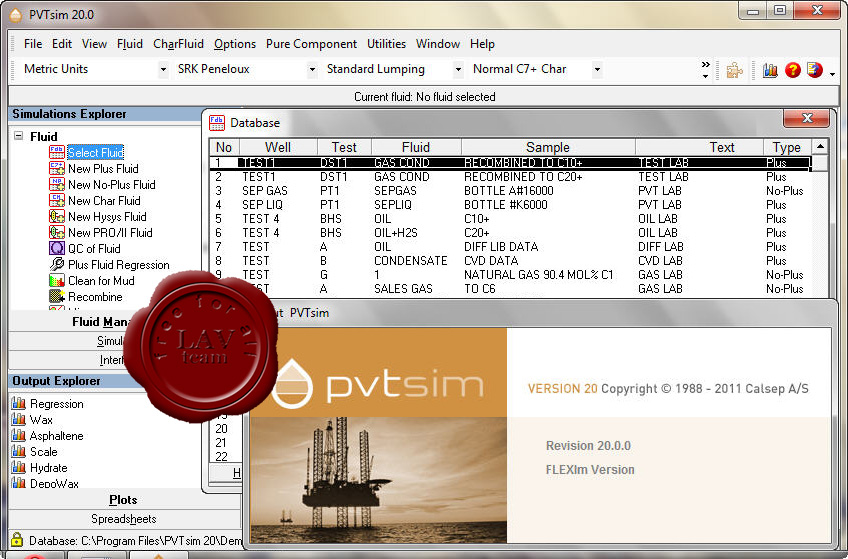Open the Edit menu

coord(62,44)
